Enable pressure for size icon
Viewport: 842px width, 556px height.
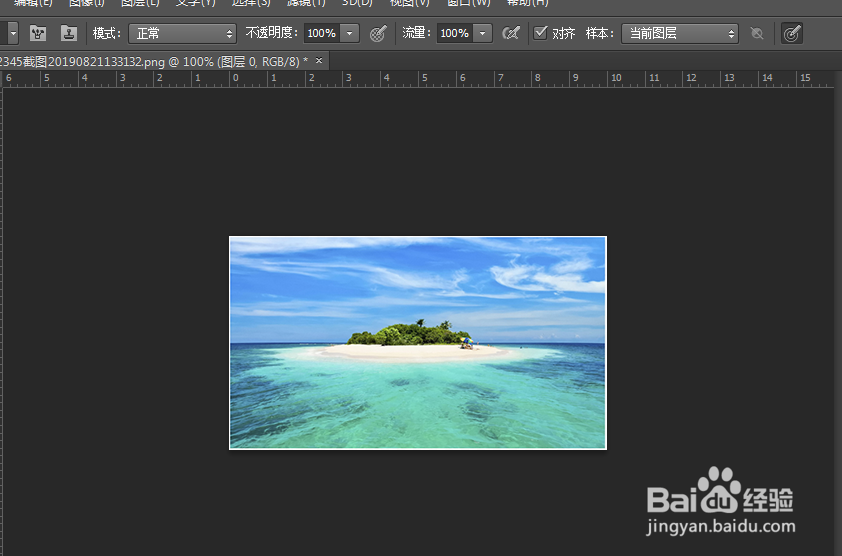click(792, 33)
